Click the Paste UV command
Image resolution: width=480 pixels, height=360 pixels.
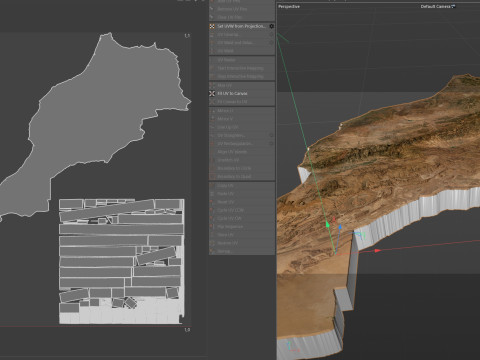[242, 194]
